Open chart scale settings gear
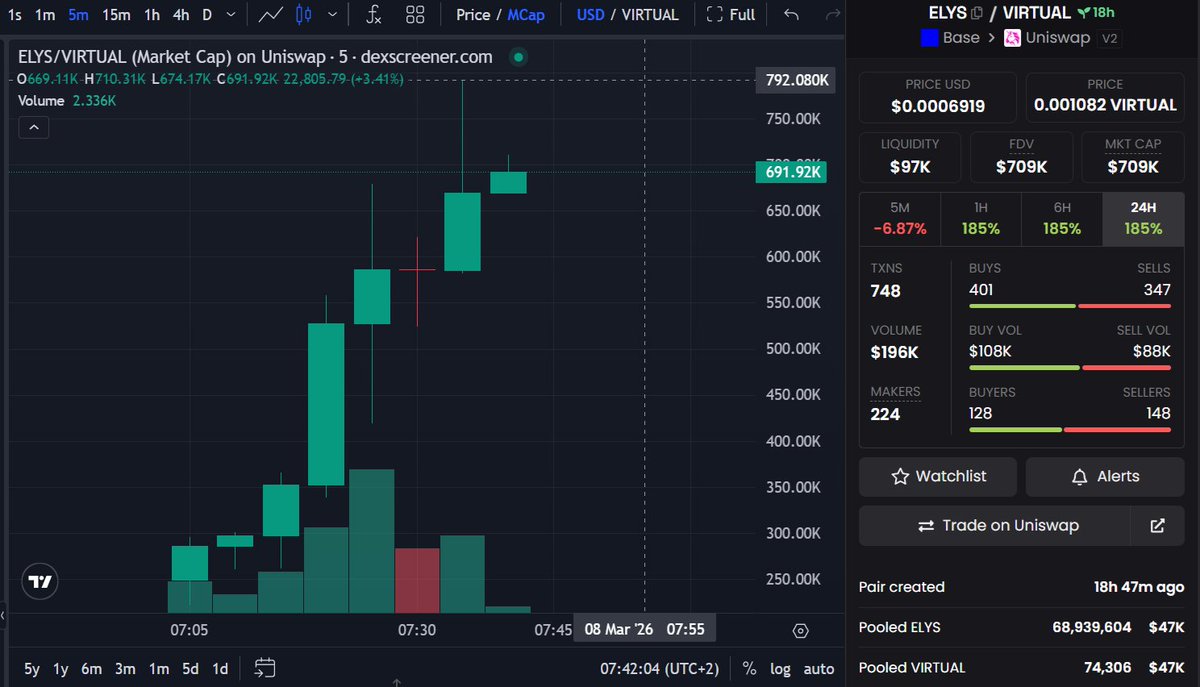Screen dimensions: 1200x687 800,630
